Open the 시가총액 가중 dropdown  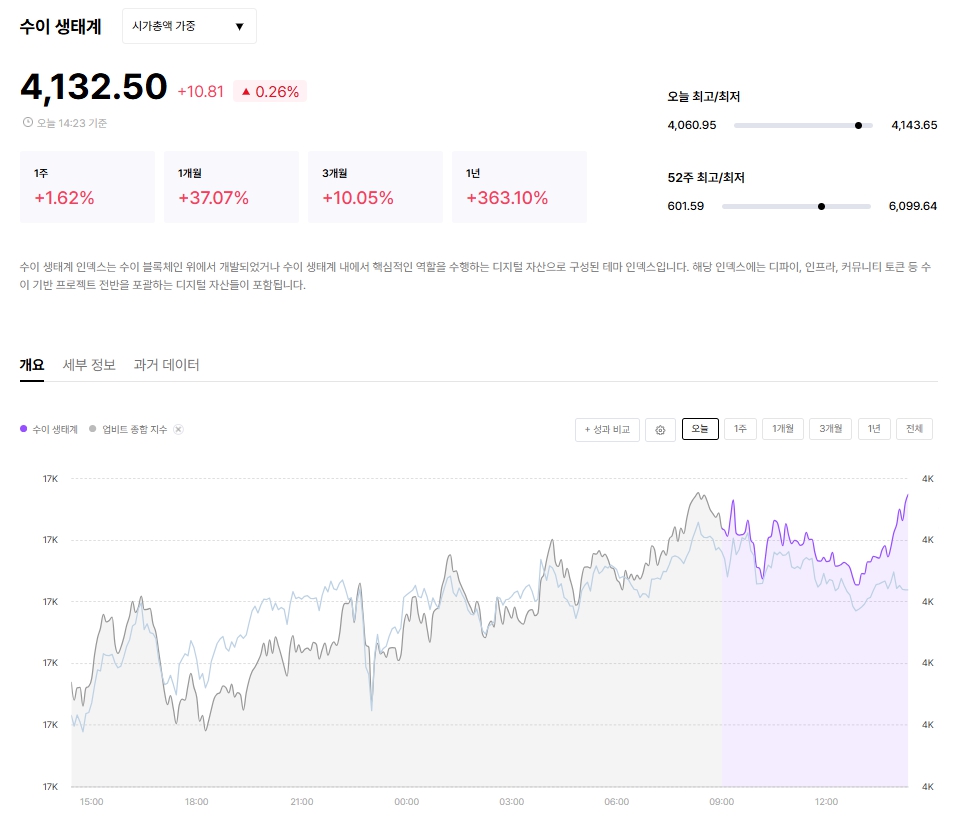click(189, 26)
